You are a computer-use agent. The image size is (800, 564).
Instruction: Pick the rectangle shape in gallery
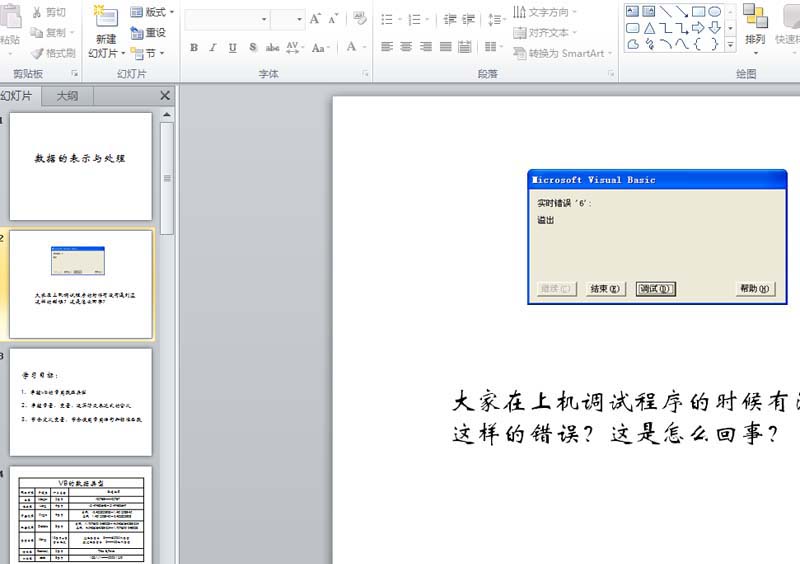(698, 11)
